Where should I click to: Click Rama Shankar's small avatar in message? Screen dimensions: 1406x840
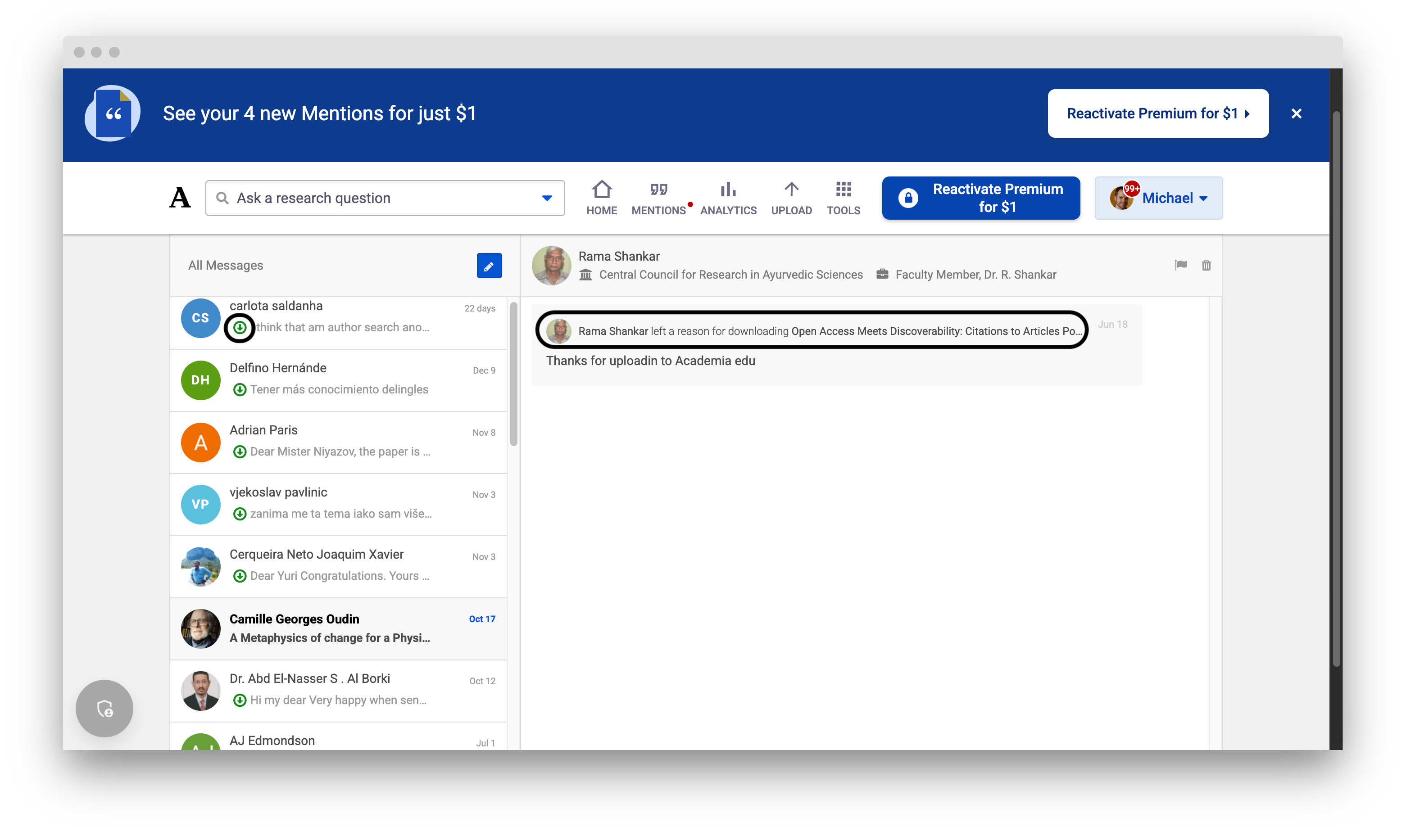[x=559, y=331]
